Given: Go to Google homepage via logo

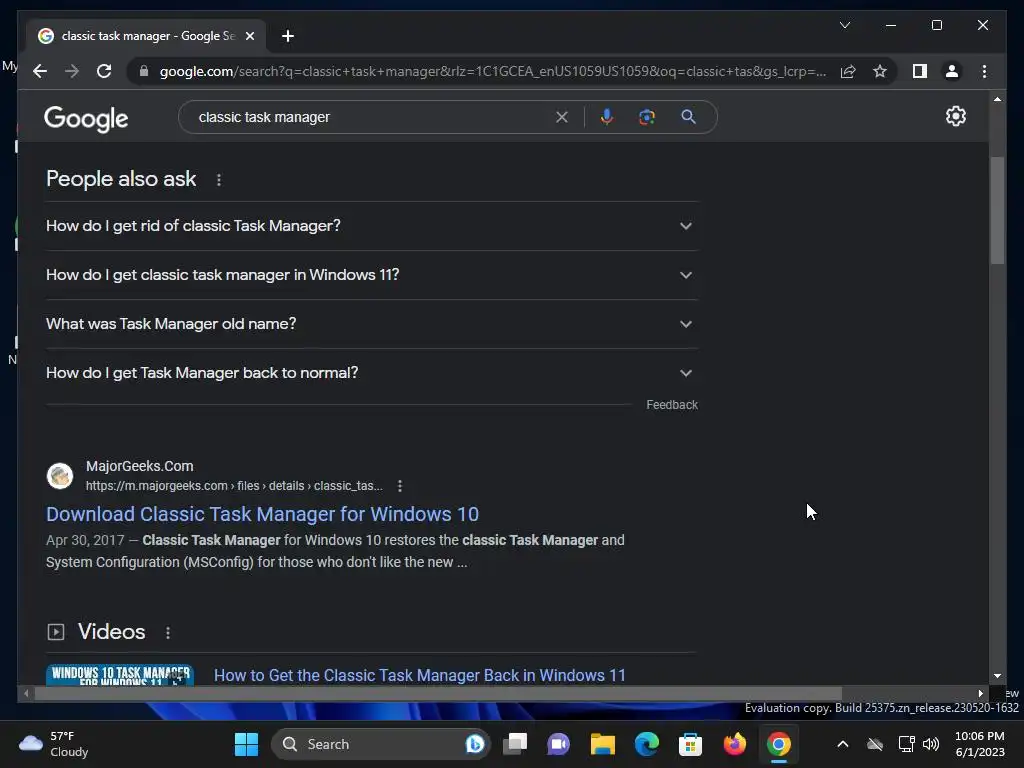Looking at the screenshot, I should coord(86,118).
